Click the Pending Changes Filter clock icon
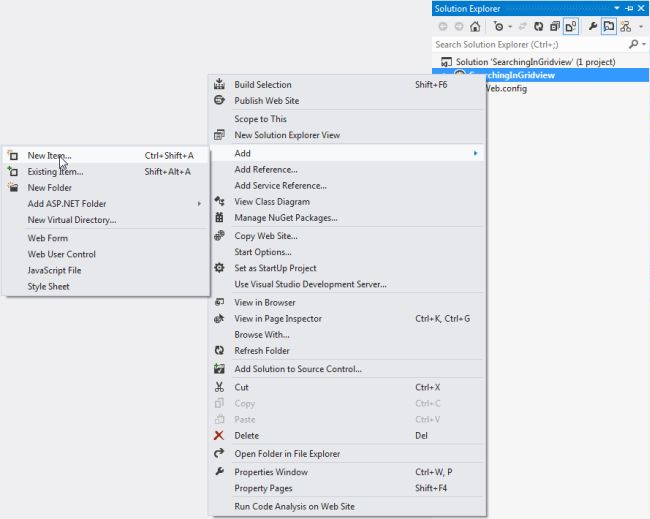This screenshot has height=519, width=650. pyautogui.click(x=498, y=27)
